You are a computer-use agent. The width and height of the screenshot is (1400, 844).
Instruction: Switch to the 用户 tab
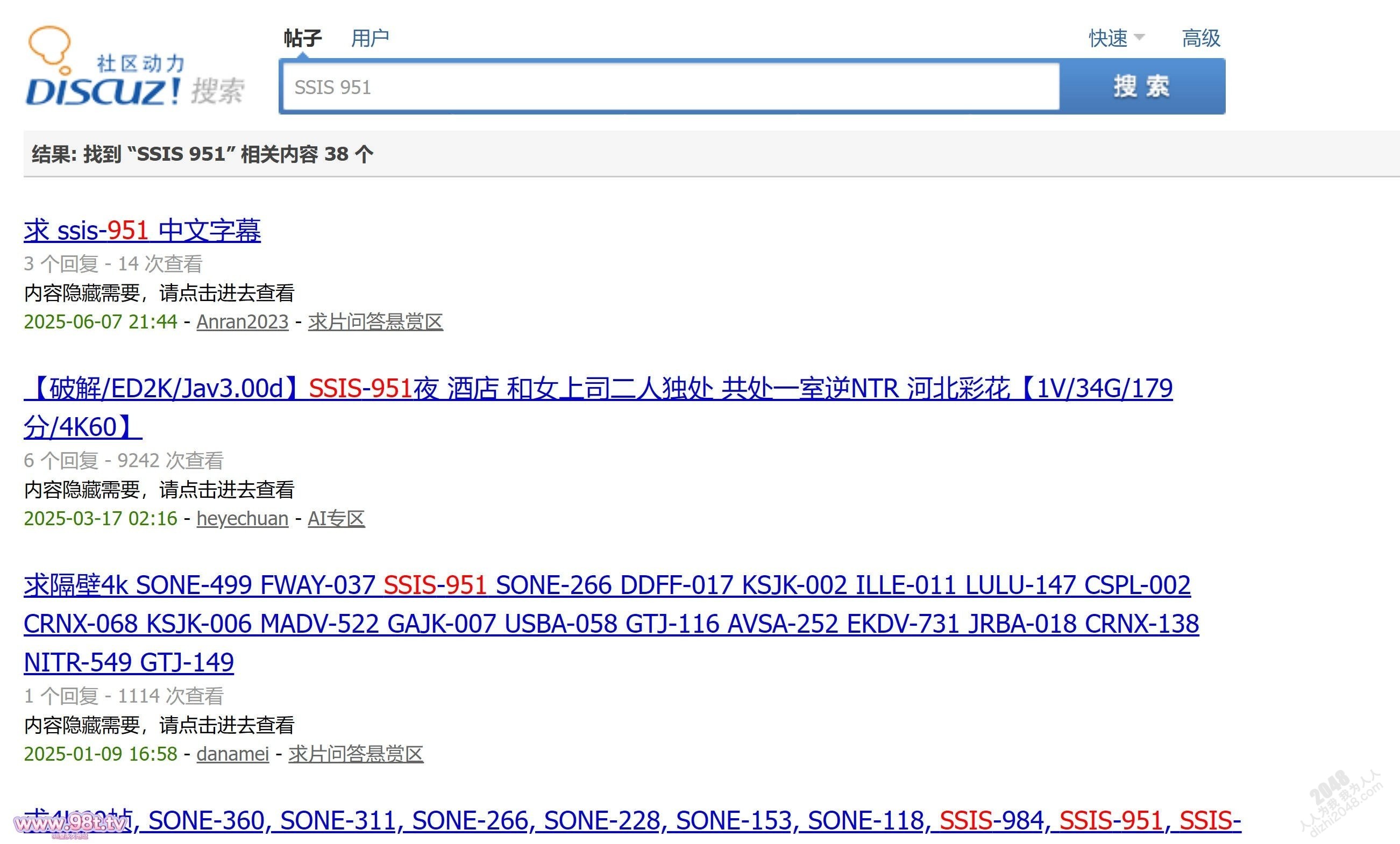(x=370, y=39)
